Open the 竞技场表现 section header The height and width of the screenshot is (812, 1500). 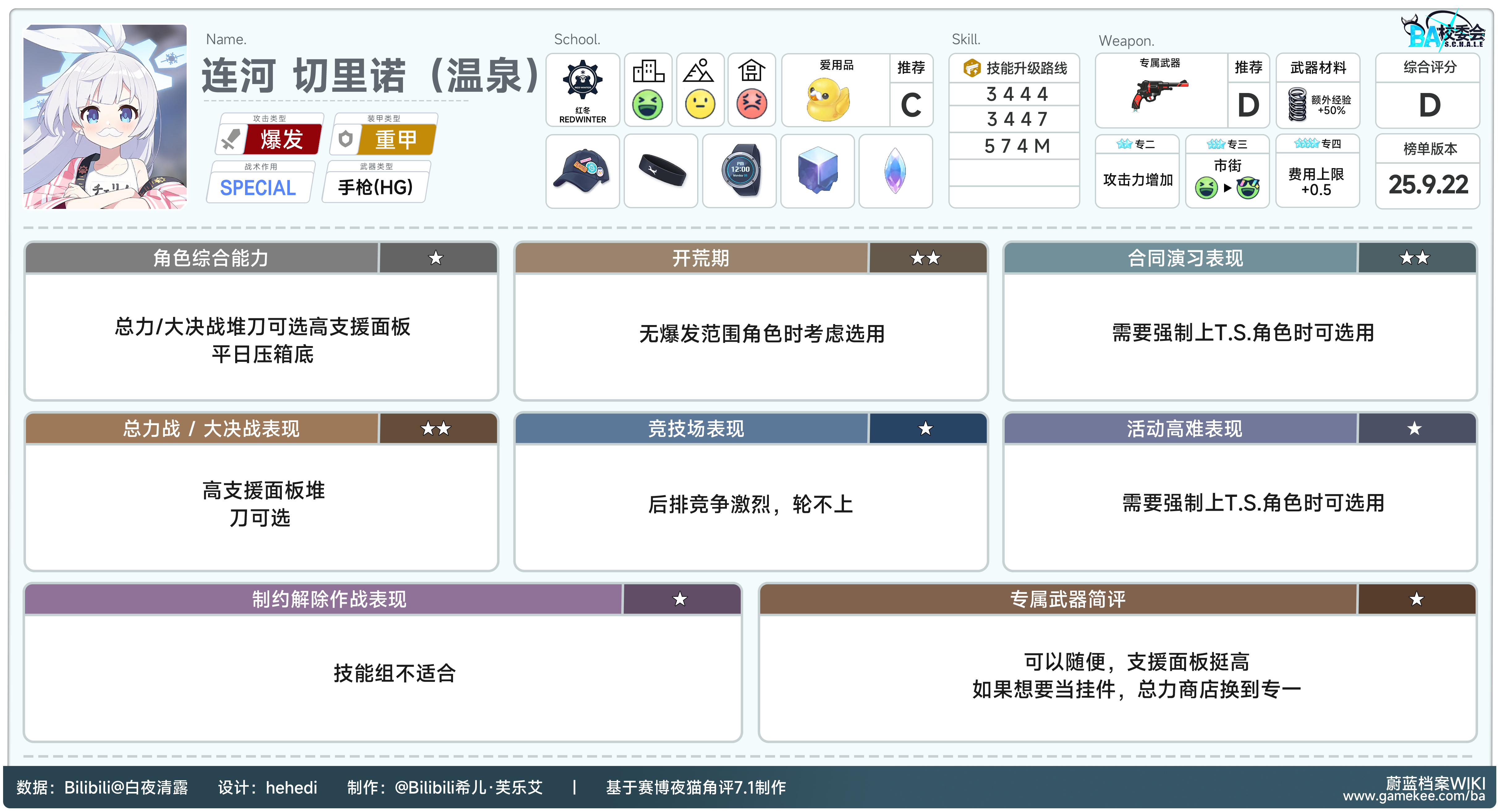pyautogui.click(x=696, y=429)
